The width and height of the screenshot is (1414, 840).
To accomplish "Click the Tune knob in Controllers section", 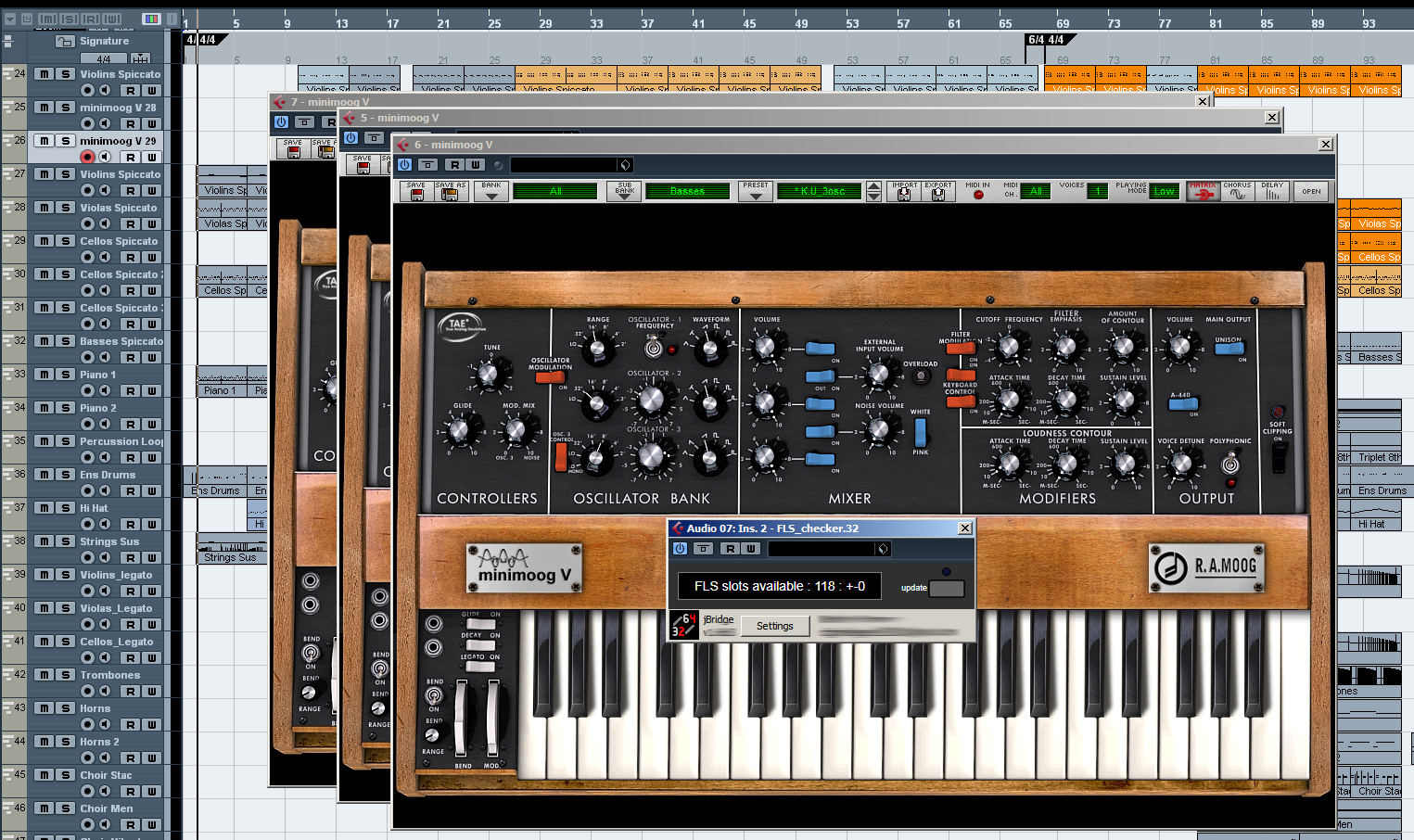I will (x=490, y=374).
